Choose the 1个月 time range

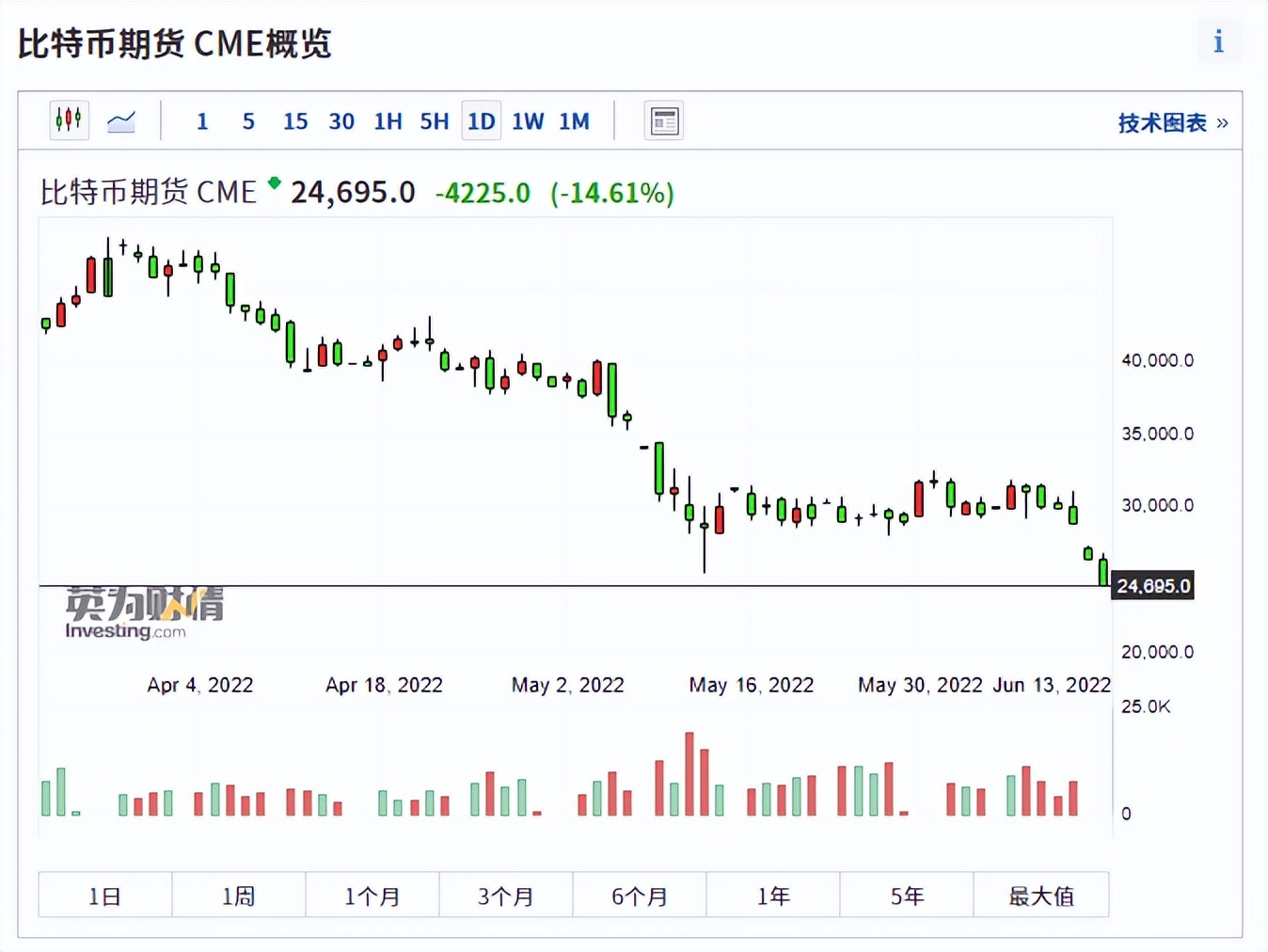(x=372, y=895)
